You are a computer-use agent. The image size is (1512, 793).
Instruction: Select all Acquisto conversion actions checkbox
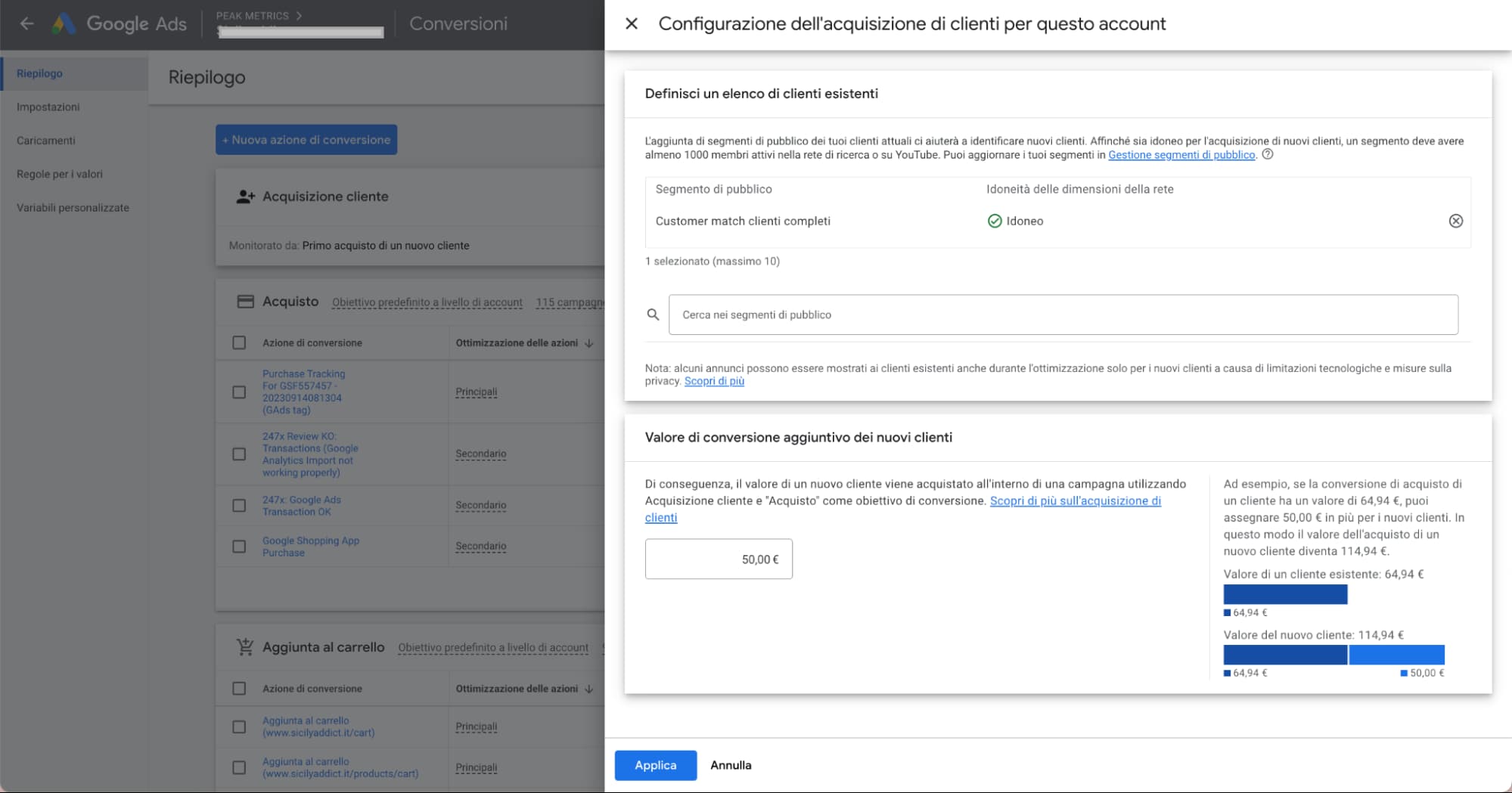(239, 342)
